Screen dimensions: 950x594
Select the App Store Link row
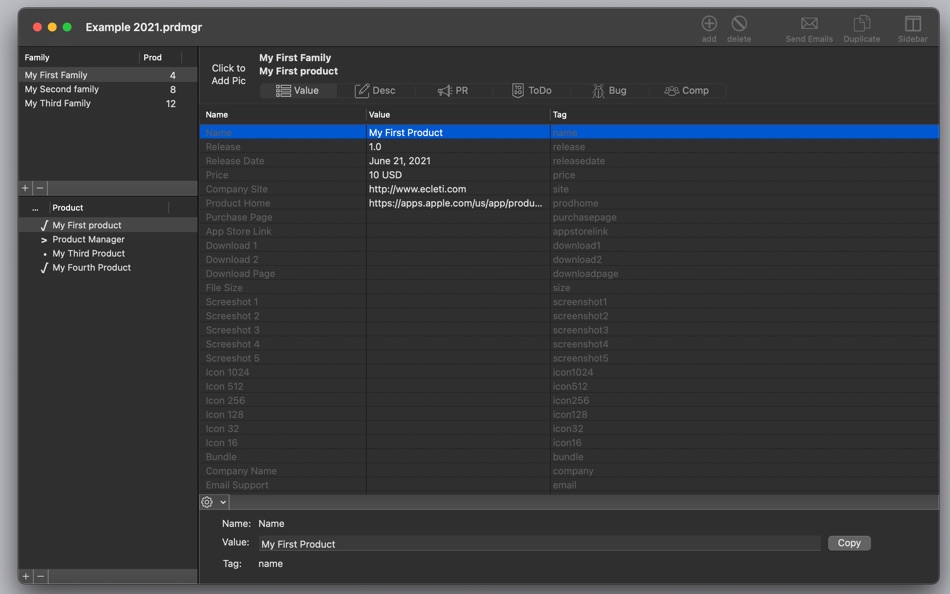[x=570, y=231]
